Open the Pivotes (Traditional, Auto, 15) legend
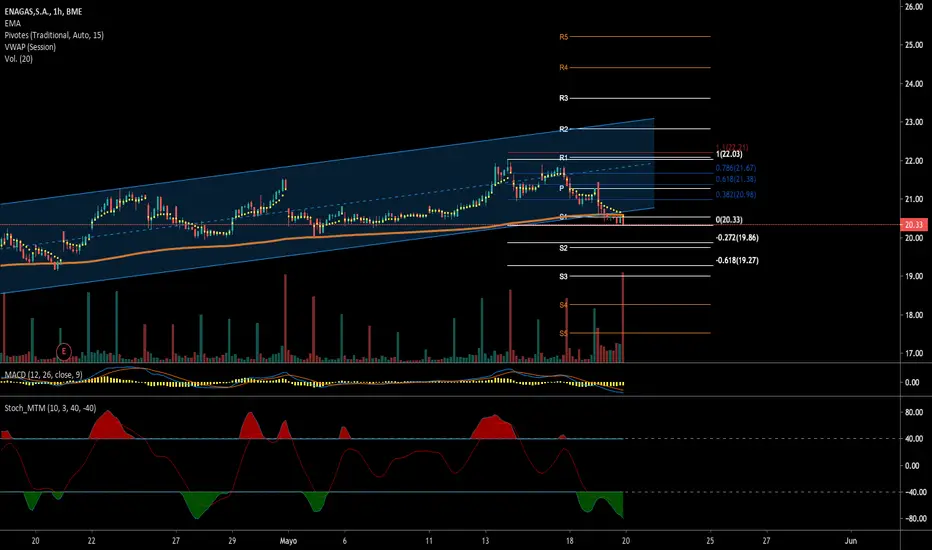932x550 pixels. 54,35
